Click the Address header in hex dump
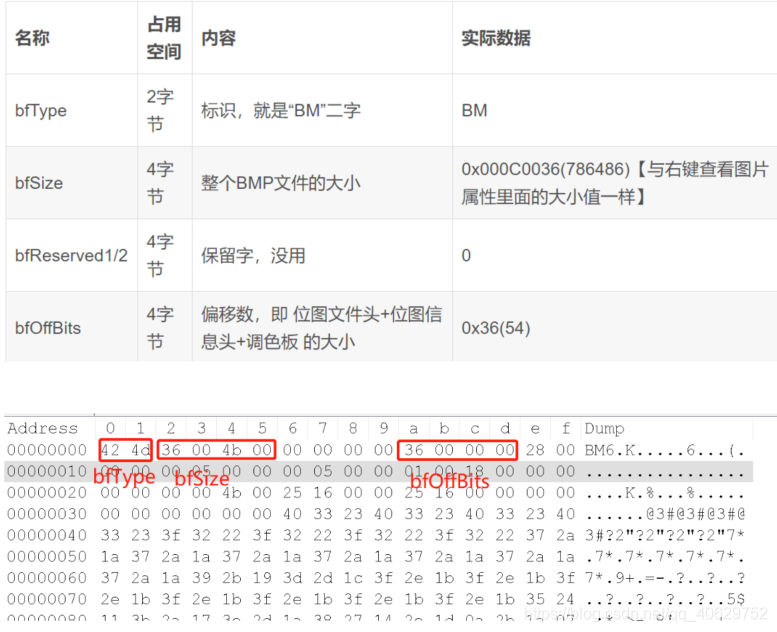 [43, 428]
